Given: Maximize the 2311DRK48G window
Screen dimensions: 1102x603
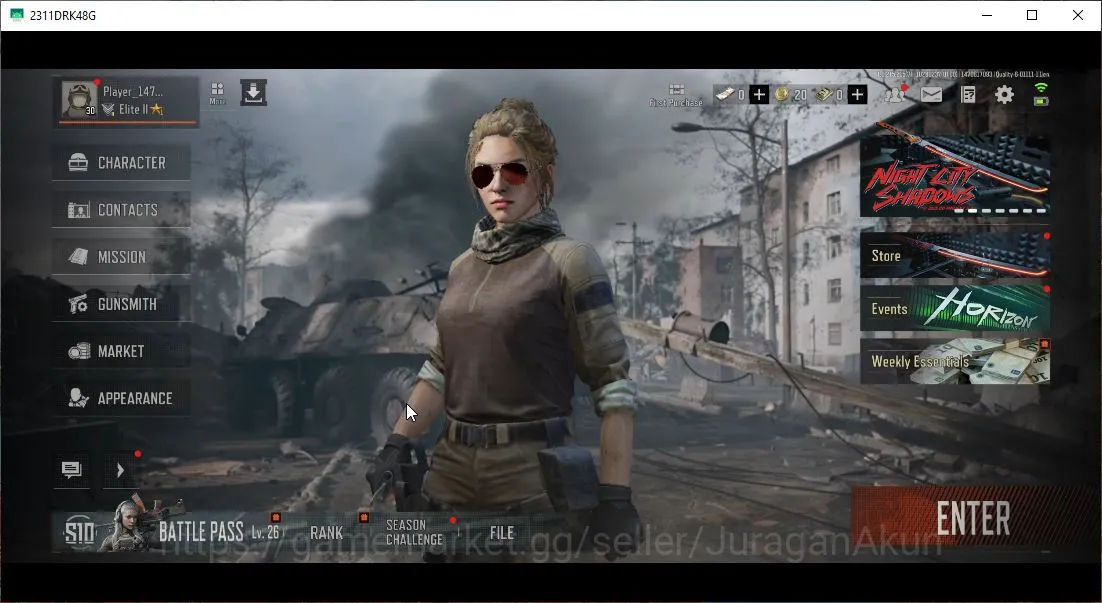Looking at the screenshot, I should [x=1032, y=15].
